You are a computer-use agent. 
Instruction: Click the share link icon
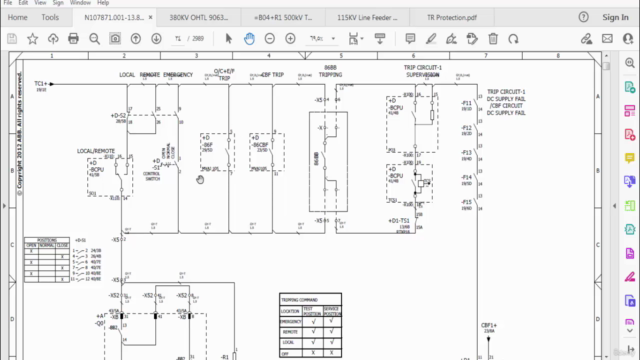(x=587, y=39)
